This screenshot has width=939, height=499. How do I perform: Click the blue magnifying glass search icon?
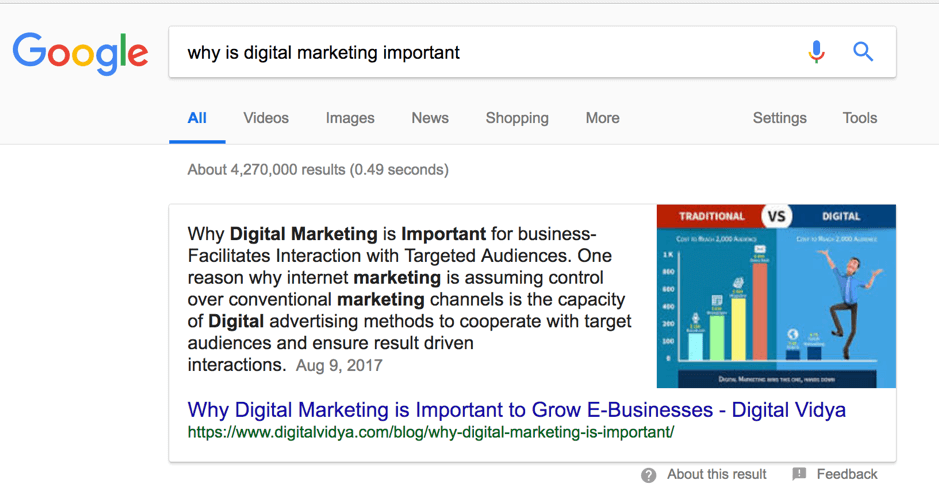pyautogui.click(x=863, y=52)
